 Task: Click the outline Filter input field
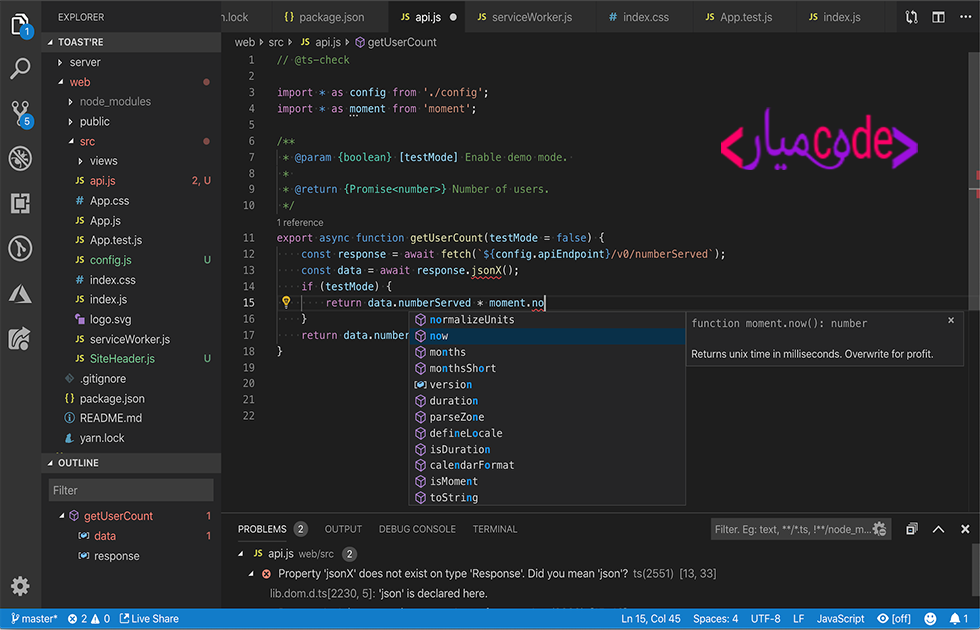[130, 490]
